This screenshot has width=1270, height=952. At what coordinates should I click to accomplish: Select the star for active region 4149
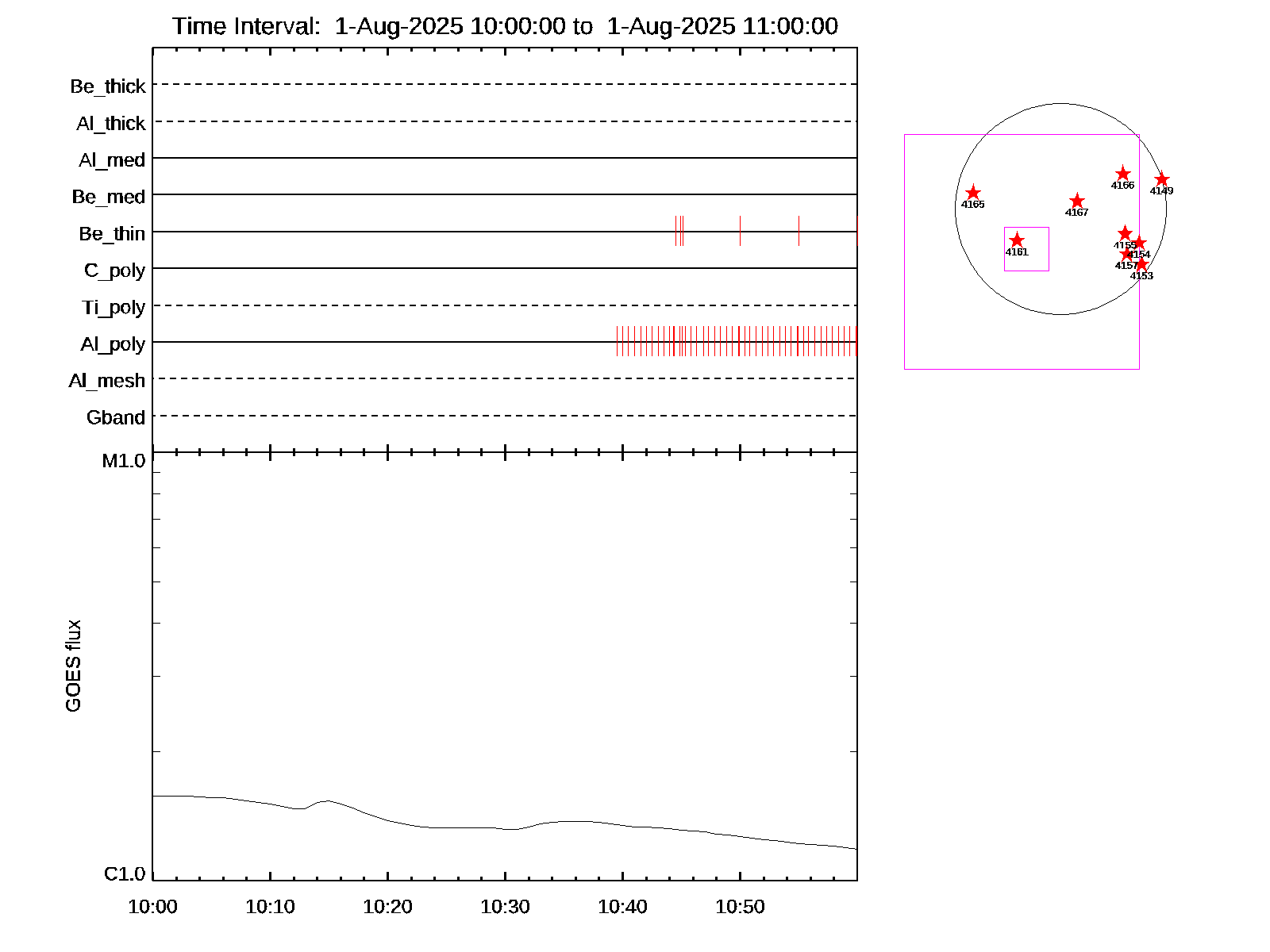(x=1161, y=180)
